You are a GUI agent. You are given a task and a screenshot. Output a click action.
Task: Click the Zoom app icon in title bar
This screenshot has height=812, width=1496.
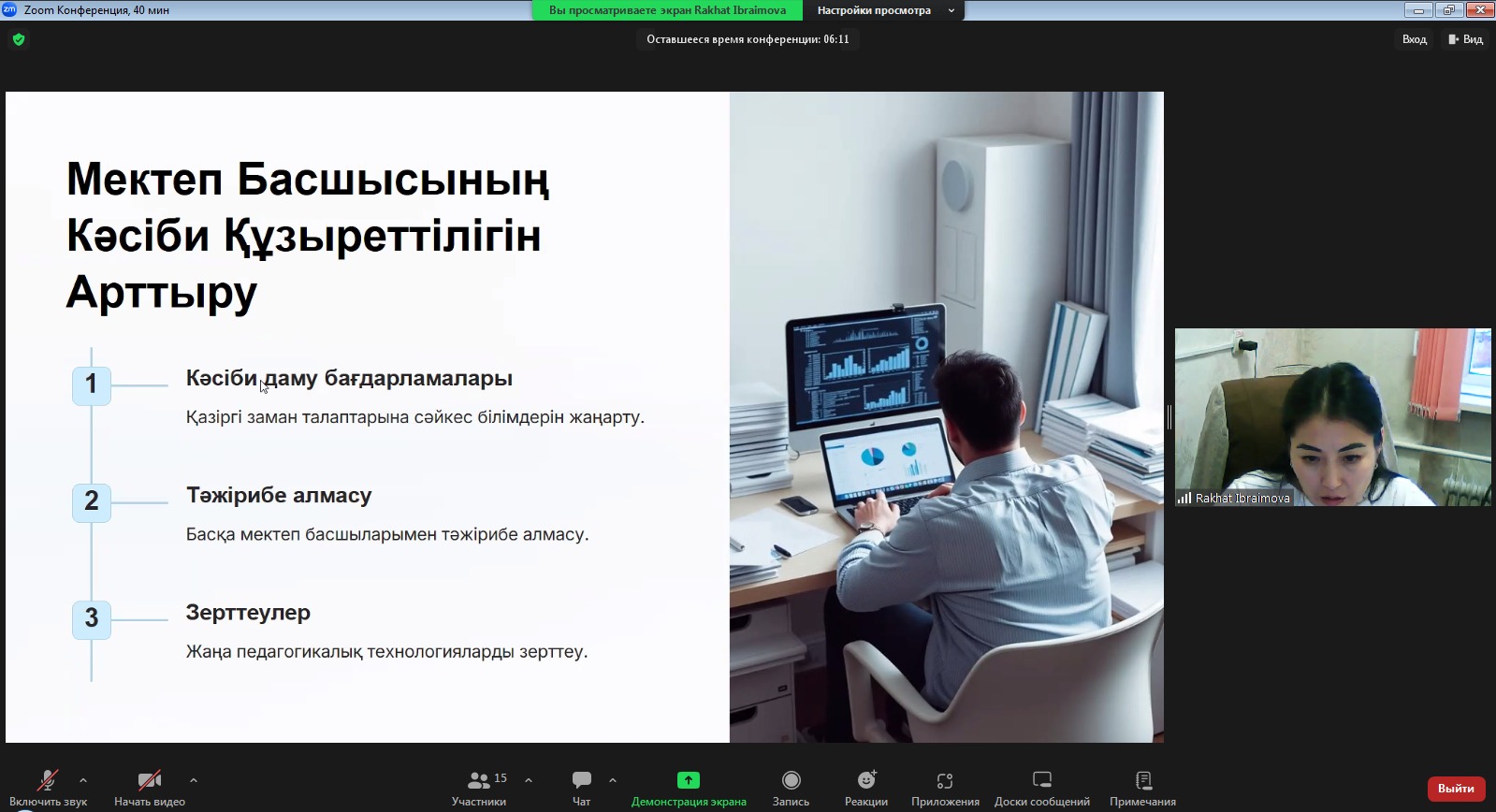pos(9,9)
